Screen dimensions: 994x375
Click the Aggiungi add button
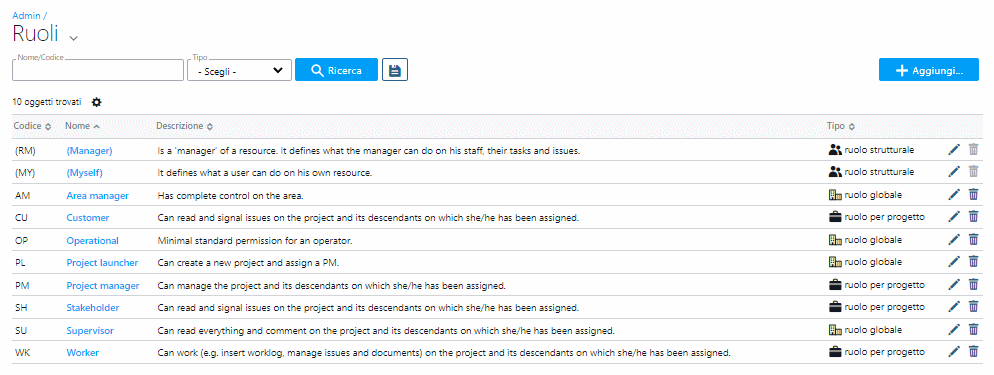[x=929, y=70]
